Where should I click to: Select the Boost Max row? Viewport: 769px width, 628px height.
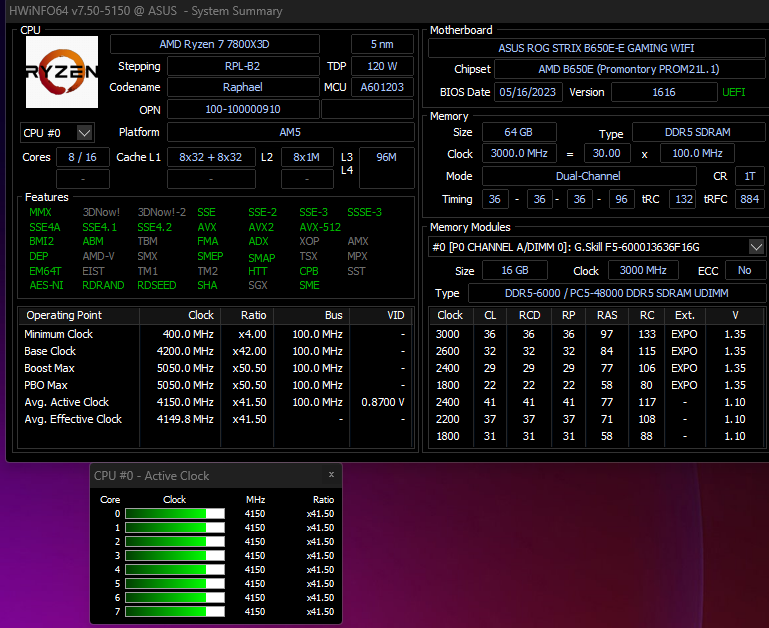pos(216,368)
